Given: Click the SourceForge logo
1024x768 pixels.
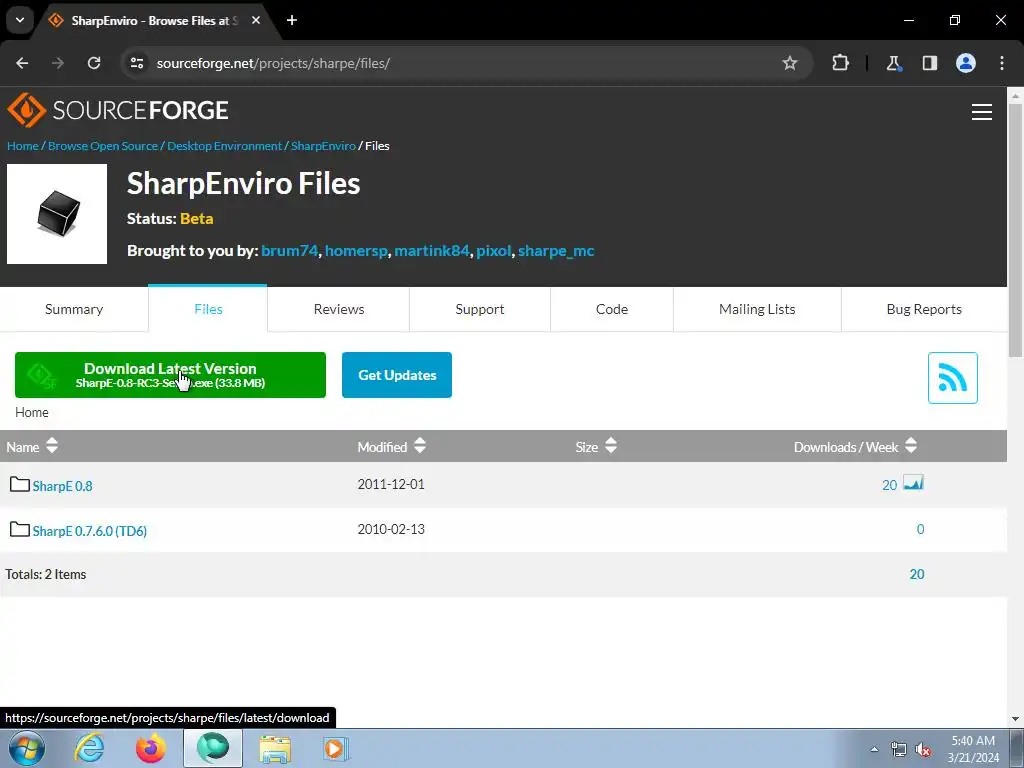Looking at the screenshot, I should (x=118, y=110).
